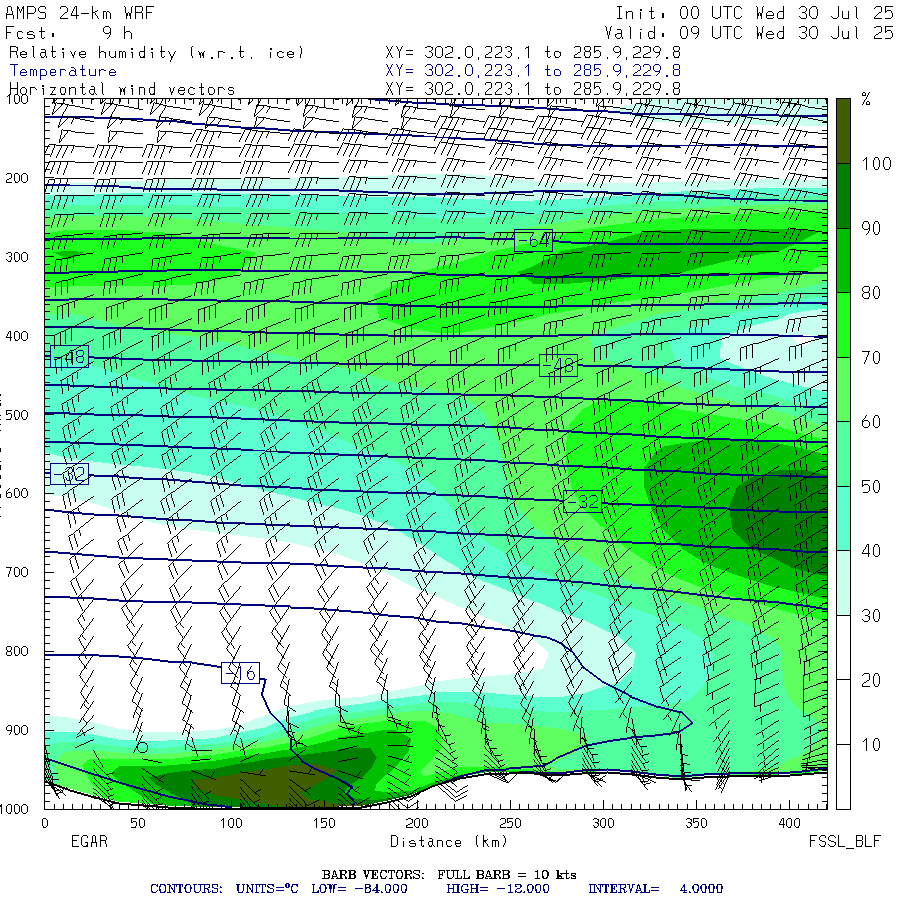Click the FSSL_BLF station label
Screen dimensions: 900x900
coord(844,841)
